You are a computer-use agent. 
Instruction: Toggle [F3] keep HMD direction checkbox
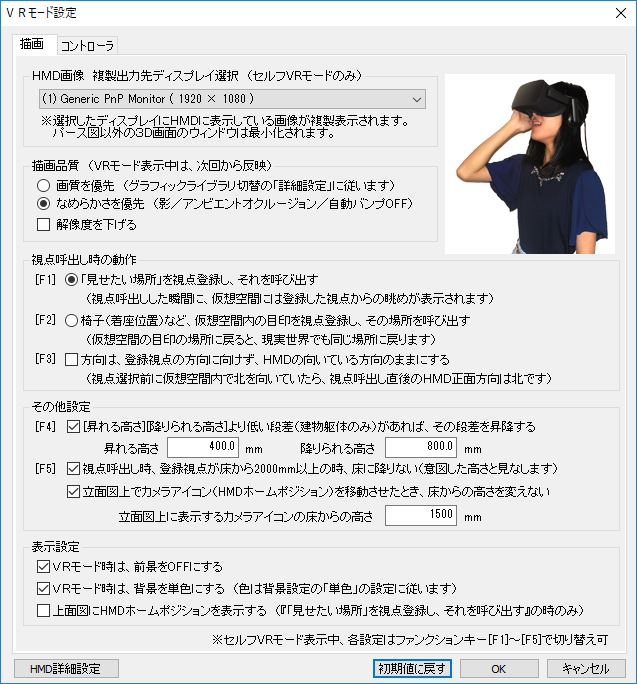pyautogui.click(x=71, y=359)
